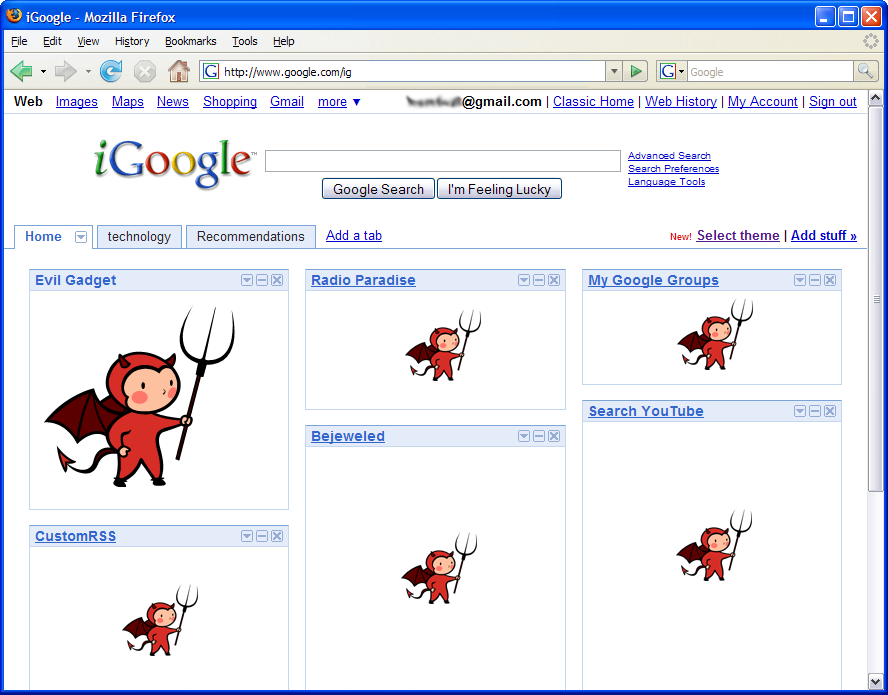This screenshot has height=695, width=888.
Task: Collapse the My Google Groups gadget
Action: [x=815, y=280]
